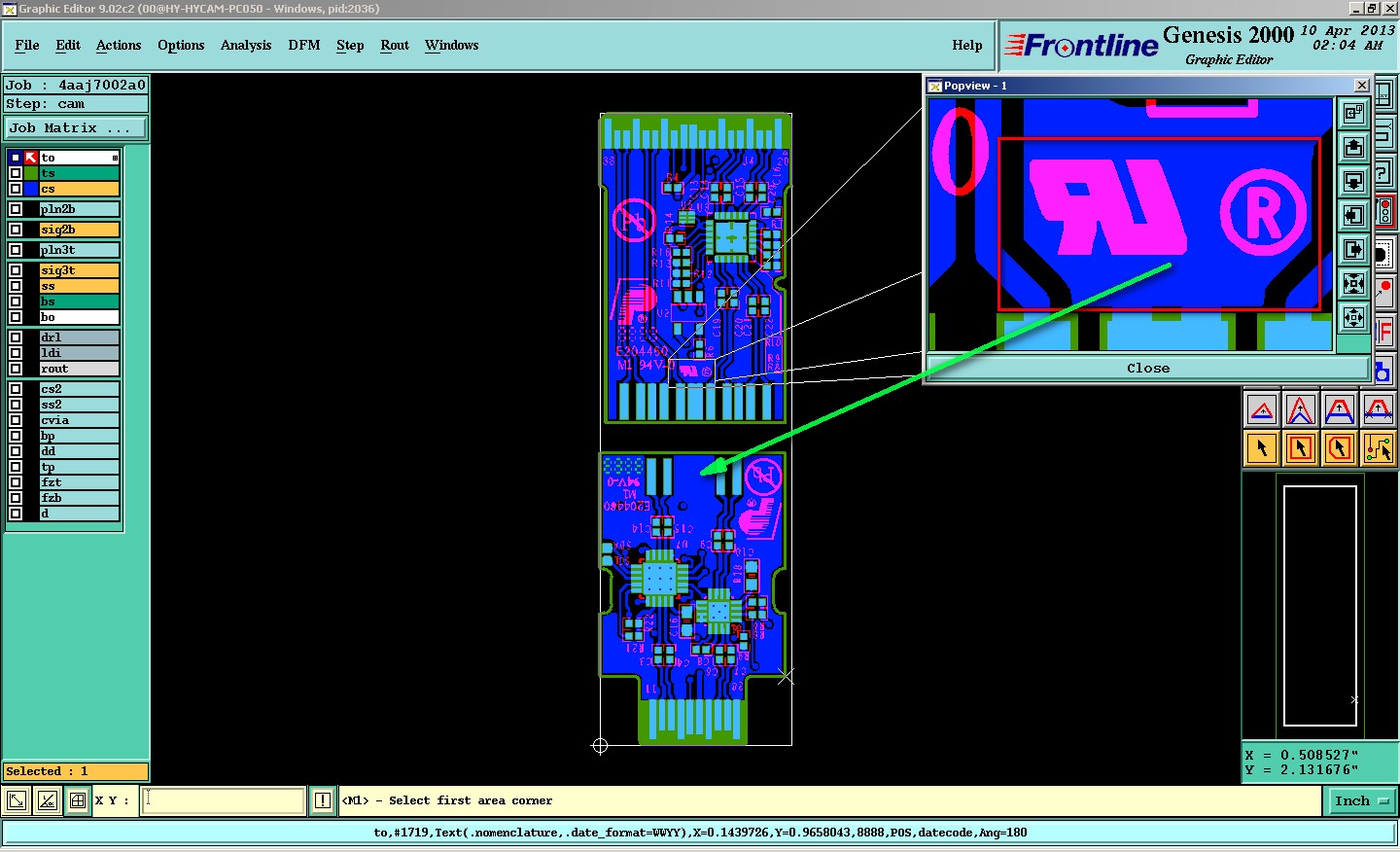
Task: Select layer name 'ss2' in layer list
Action: pyautogui.click(x=80, y=405)
